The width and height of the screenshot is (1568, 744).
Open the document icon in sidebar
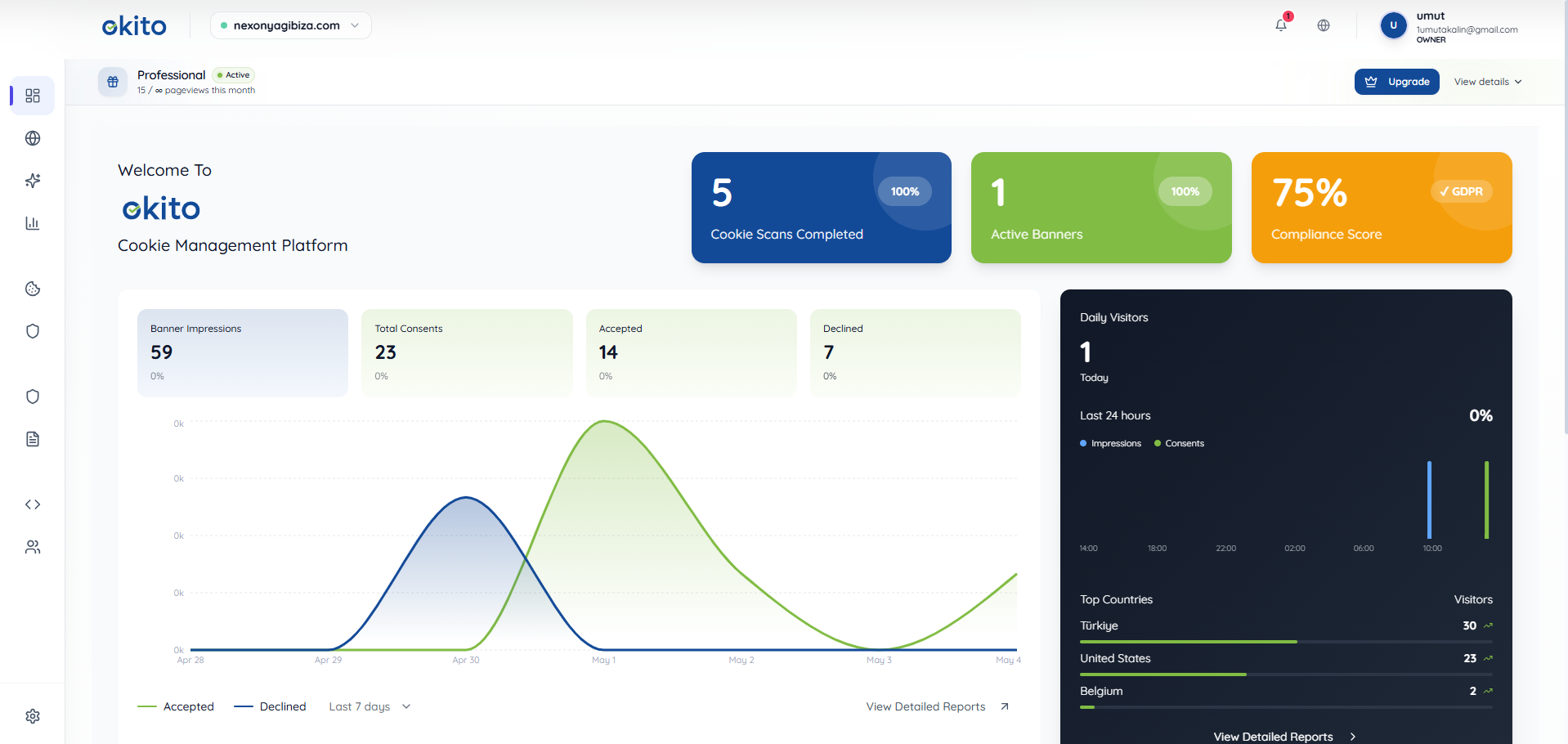coord(33,439)
